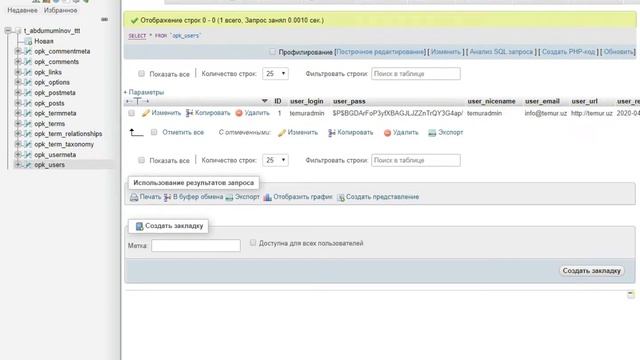Click the Метка bookmark label field
This screenshot has height=360, width=640.
[x=196, y=245]
